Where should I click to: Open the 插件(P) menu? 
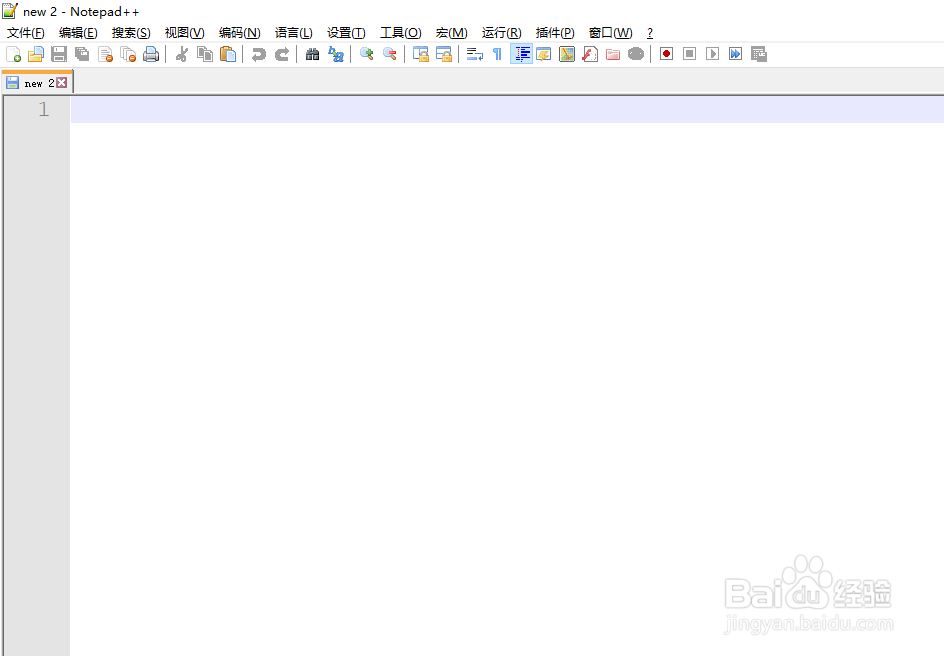tap(555, 32)
